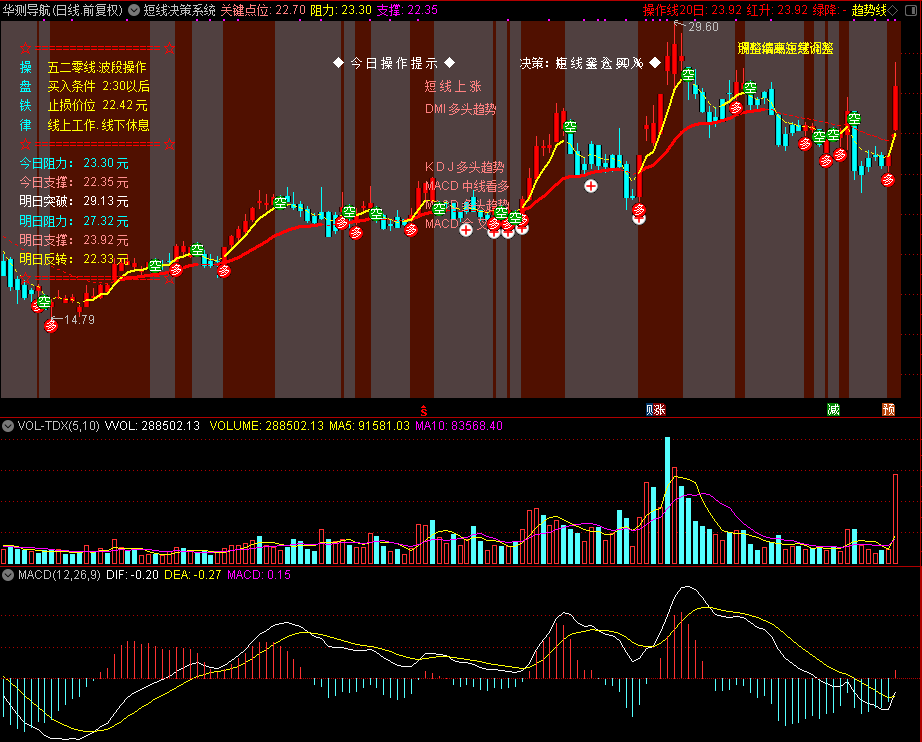The image size is (922, 742).
Task: Select the 多 signal at the 14.79 low
Action: pyautogui.click(x=51, y=326)
